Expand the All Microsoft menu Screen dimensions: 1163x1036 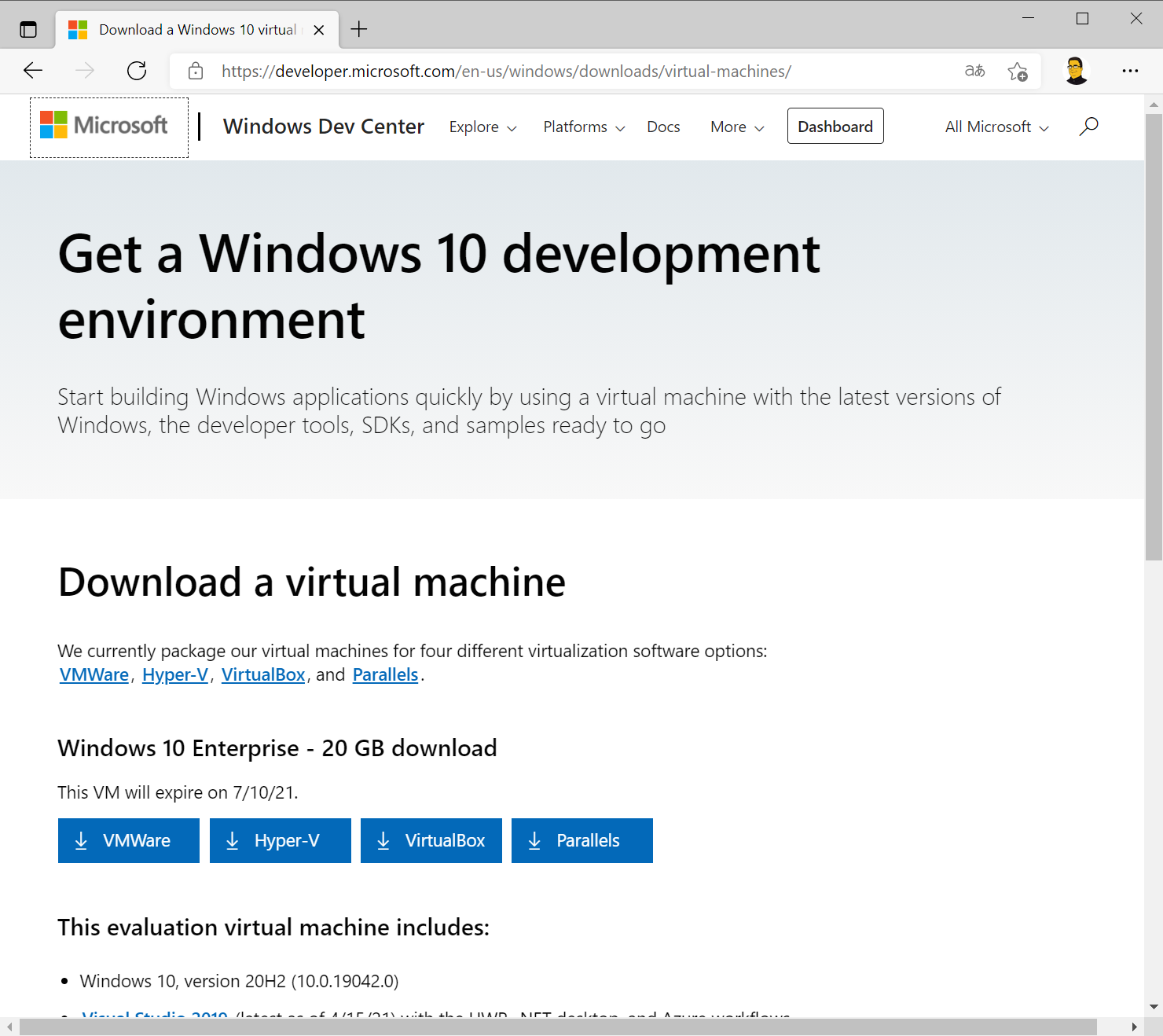[x=996, y=127]
